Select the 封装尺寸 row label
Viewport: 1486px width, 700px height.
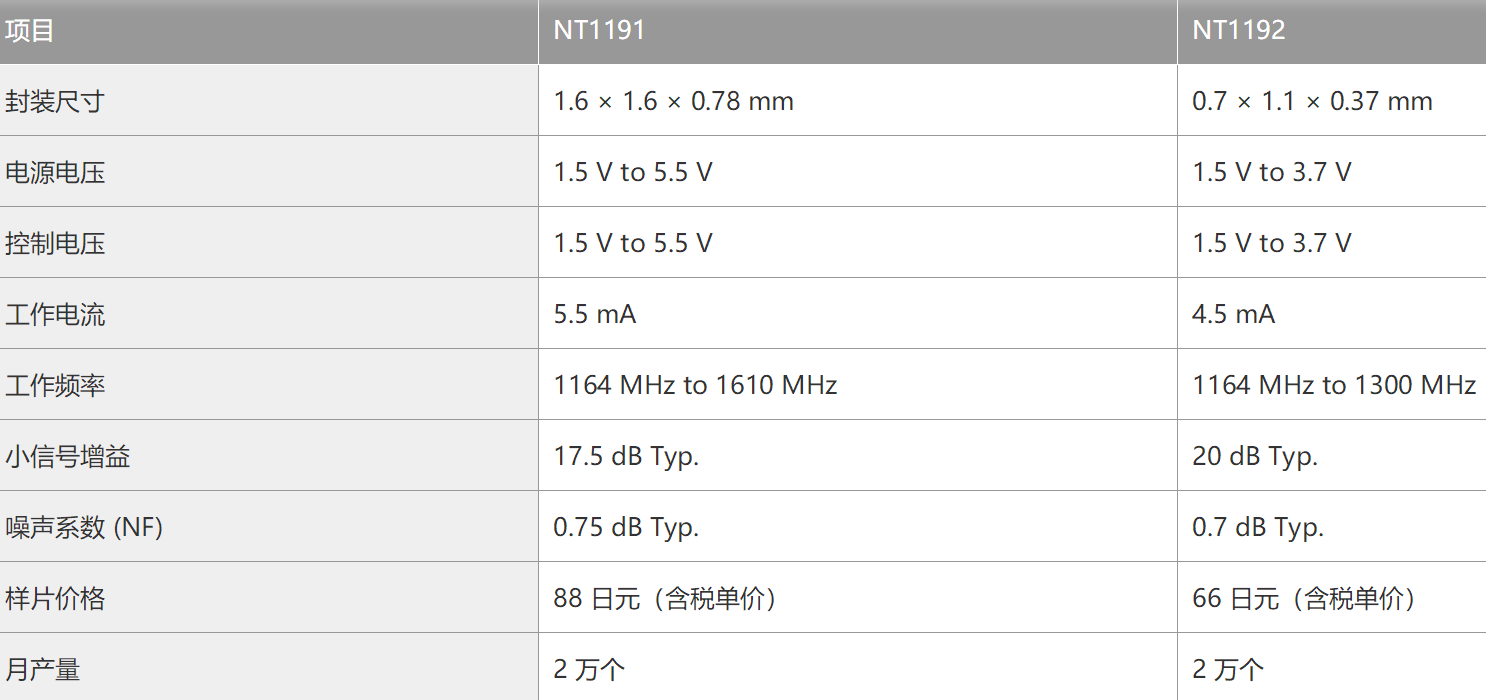55,101
